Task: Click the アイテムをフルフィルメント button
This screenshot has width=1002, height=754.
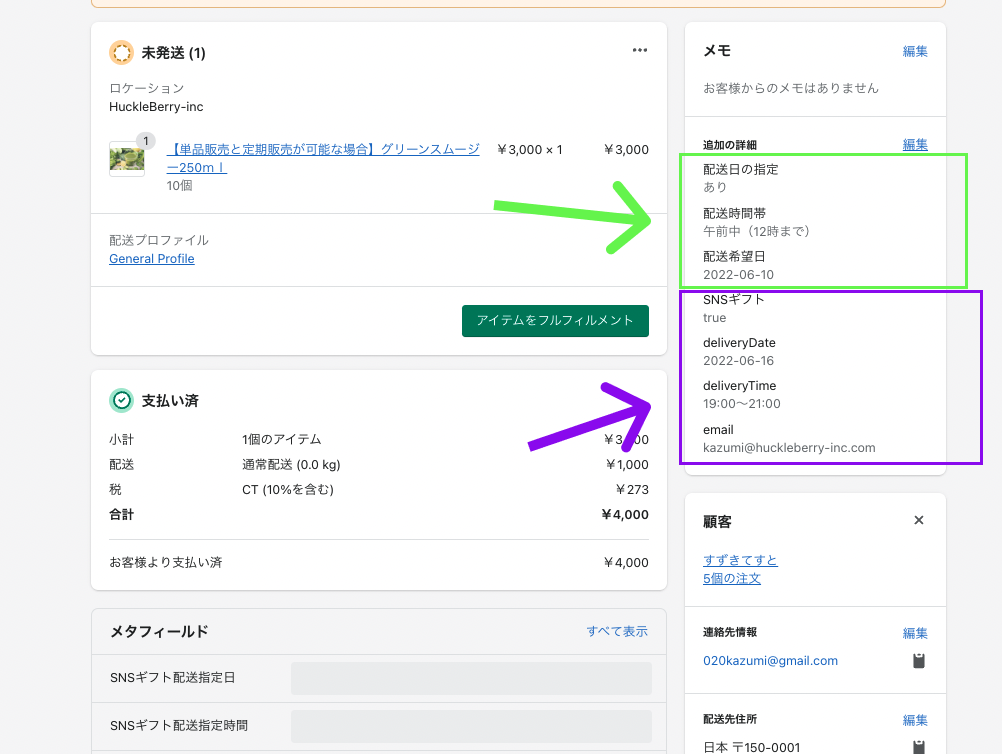Action: click(555, 321)
